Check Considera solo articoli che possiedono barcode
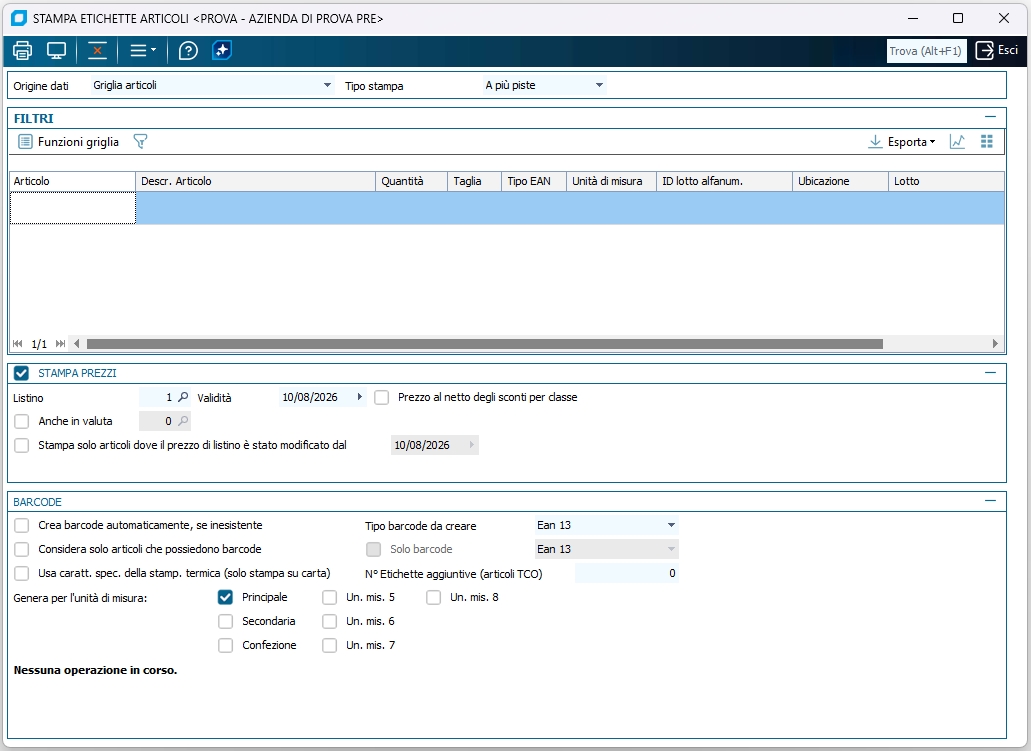Screen dimensions: 1031x751 click(x=22, y=550)
